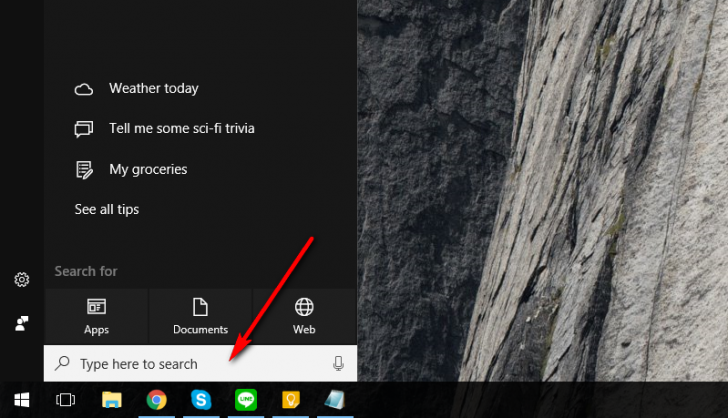Select Tell me some sci-fi trivia

pos(182,128)
